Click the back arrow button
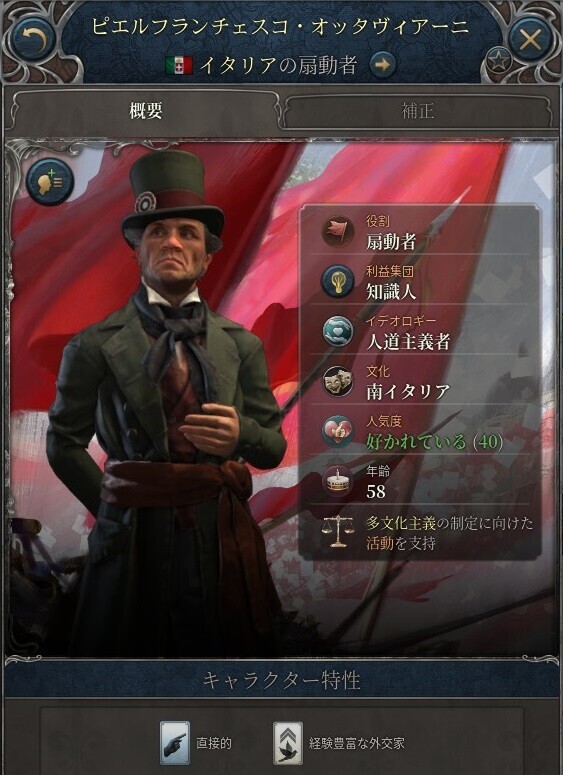 point(36,38)
